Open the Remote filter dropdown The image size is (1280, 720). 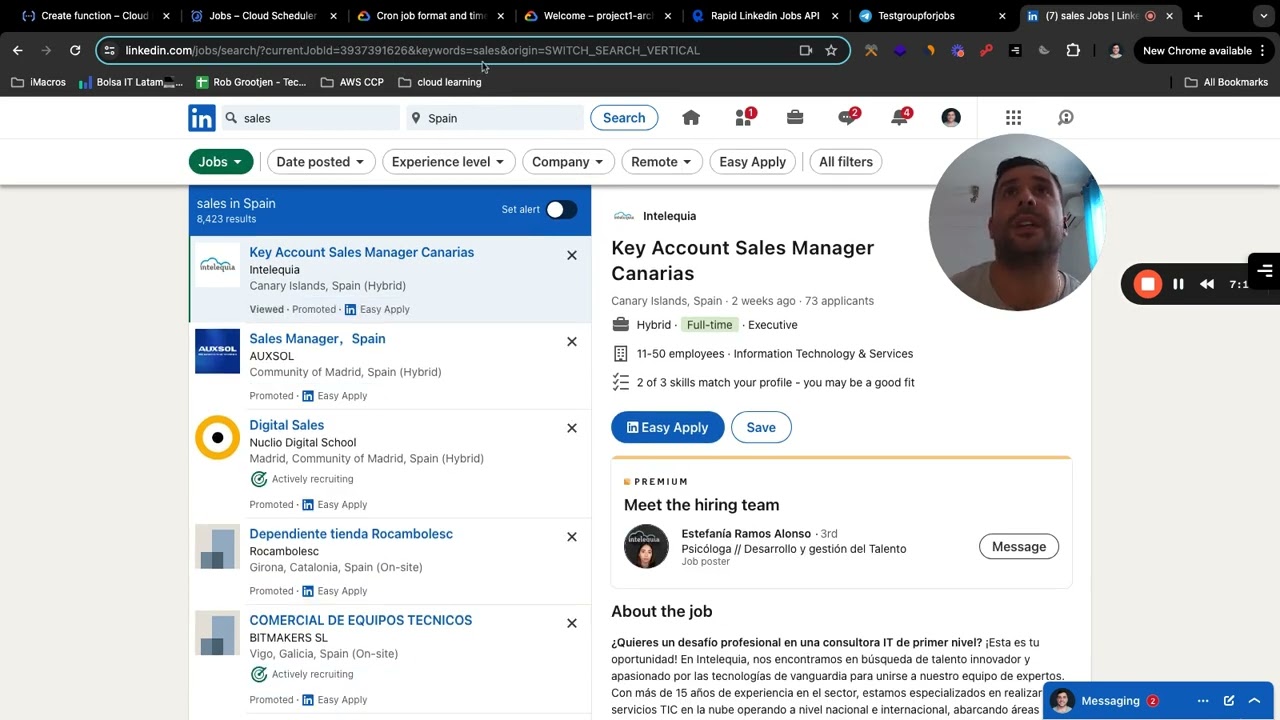point(662,162)
